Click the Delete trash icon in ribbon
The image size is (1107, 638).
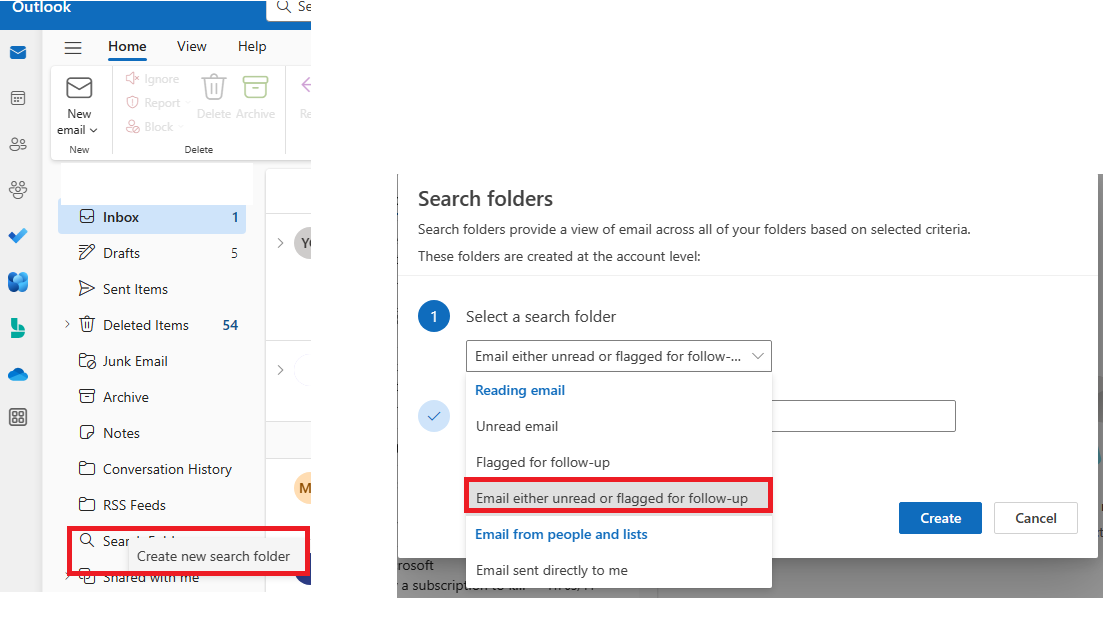point(214,88)
